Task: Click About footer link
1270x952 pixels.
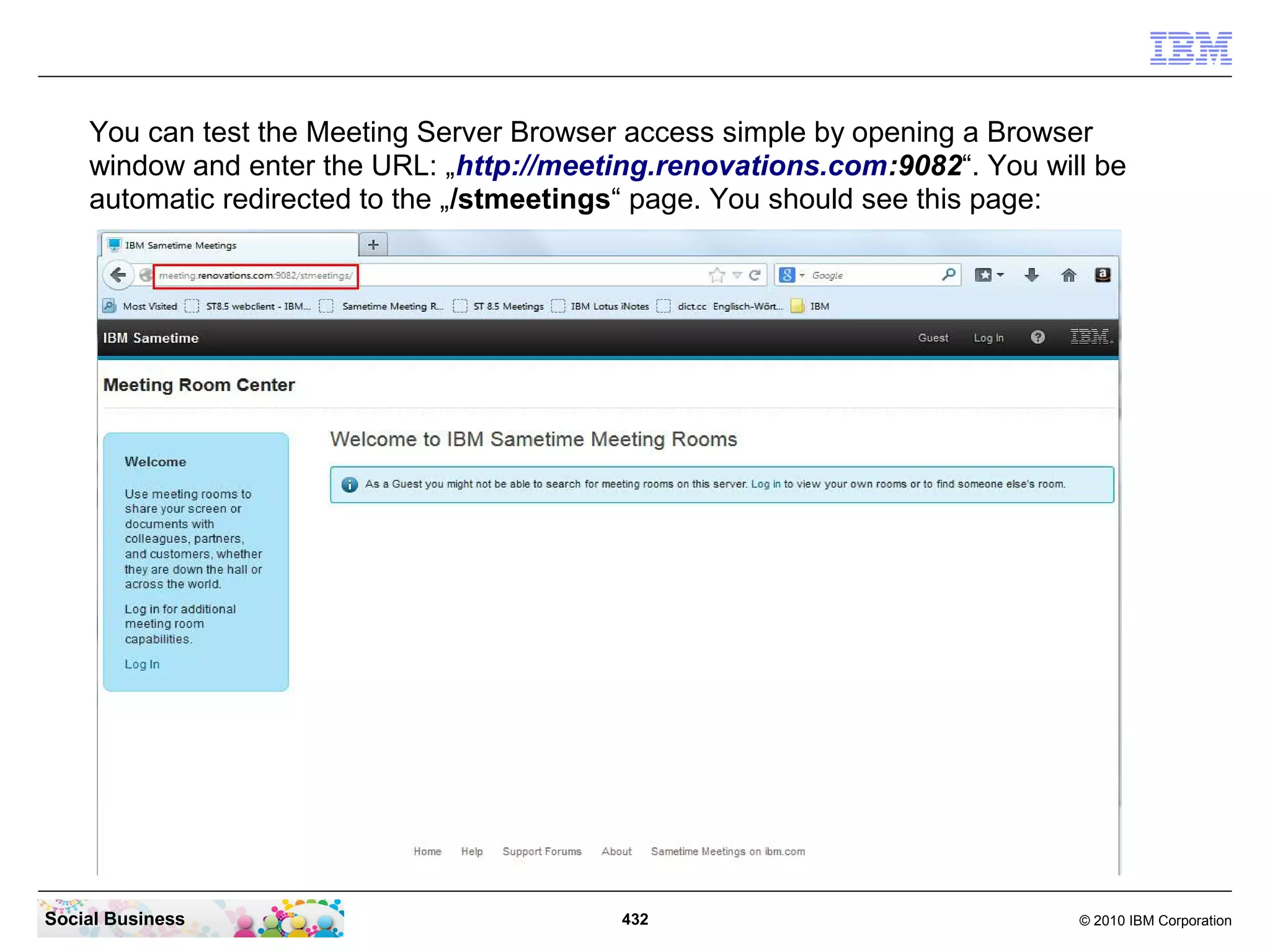Action: [616, 852]
